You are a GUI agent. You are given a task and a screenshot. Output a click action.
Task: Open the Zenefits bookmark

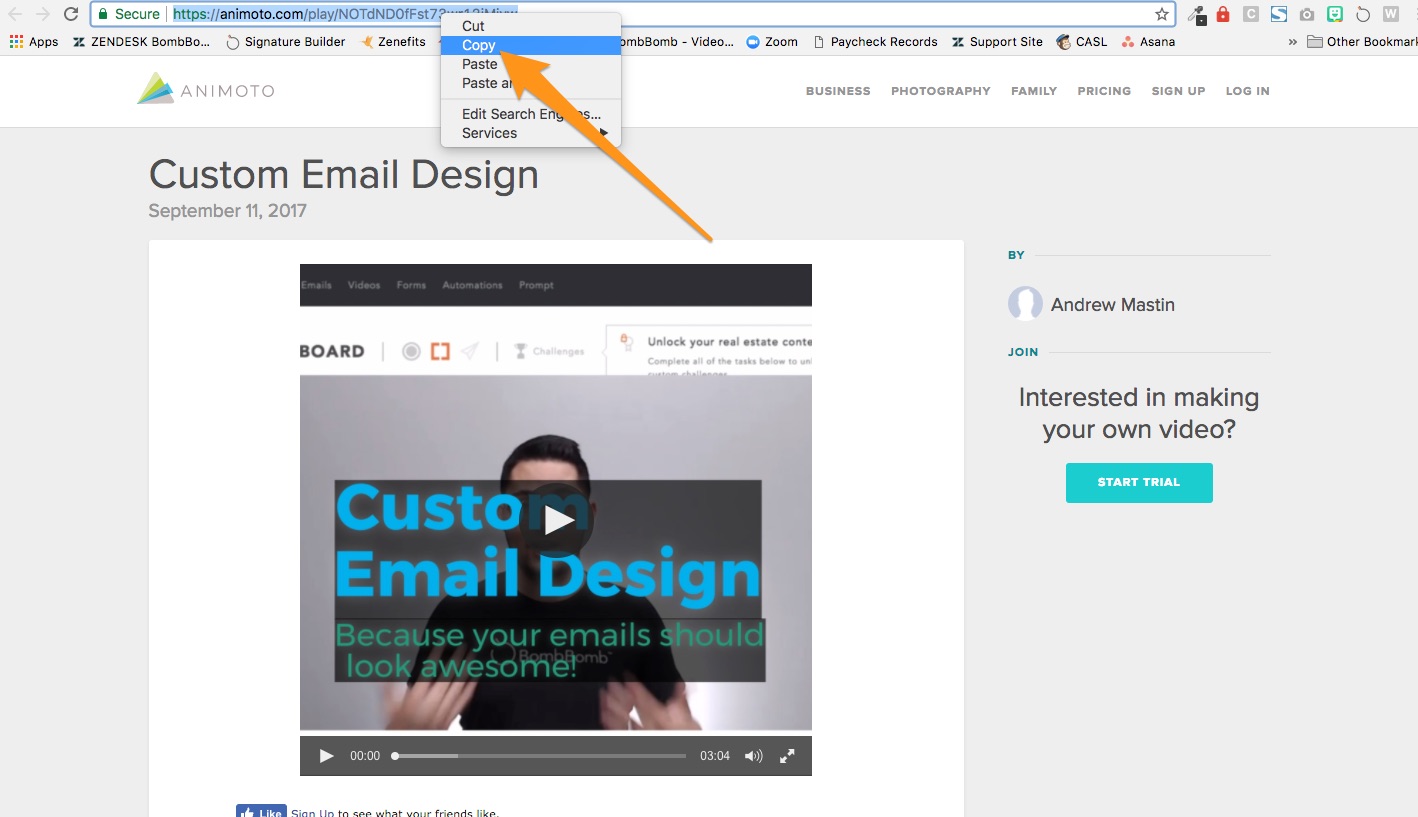click(393, 42)
